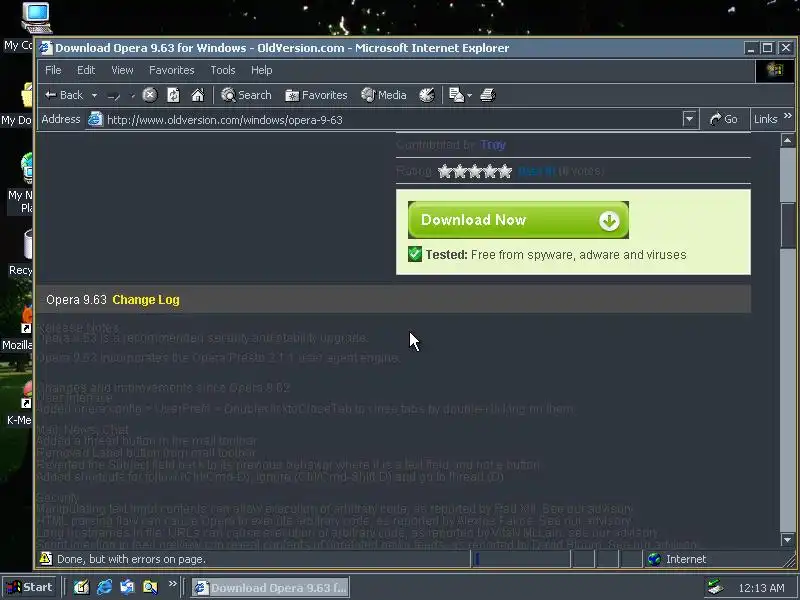Open the View menu
The image size is (800, 600).
tap(122, 70)
